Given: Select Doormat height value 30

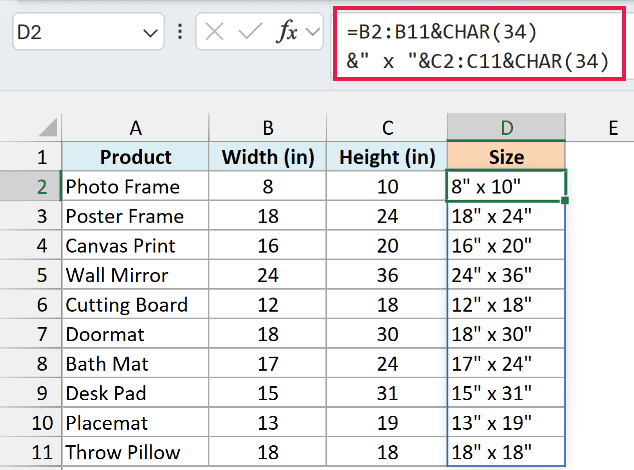Looking at the screenshot, I should 387,334.
